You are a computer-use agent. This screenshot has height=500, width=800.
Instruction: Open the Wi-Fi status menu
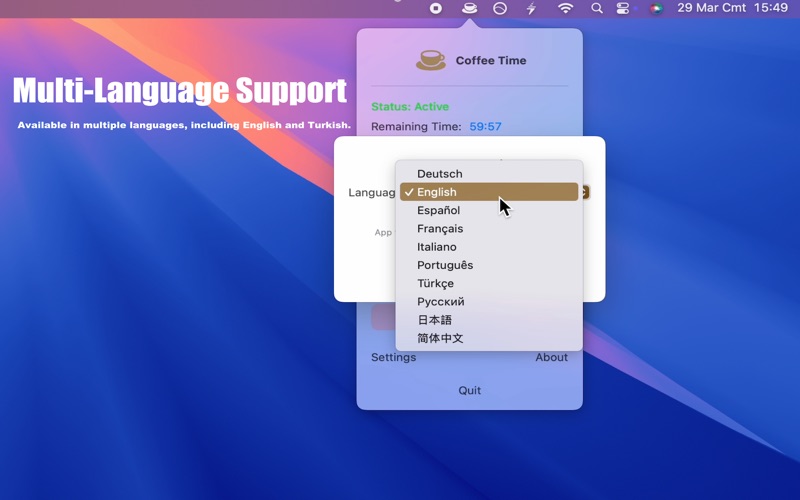(565, 8)
